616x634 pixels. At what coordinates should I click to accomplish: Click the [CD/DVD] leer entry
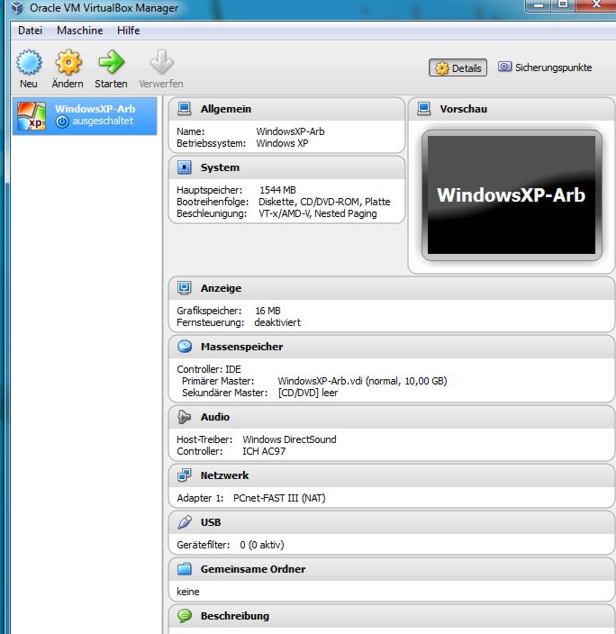point(308,393)
